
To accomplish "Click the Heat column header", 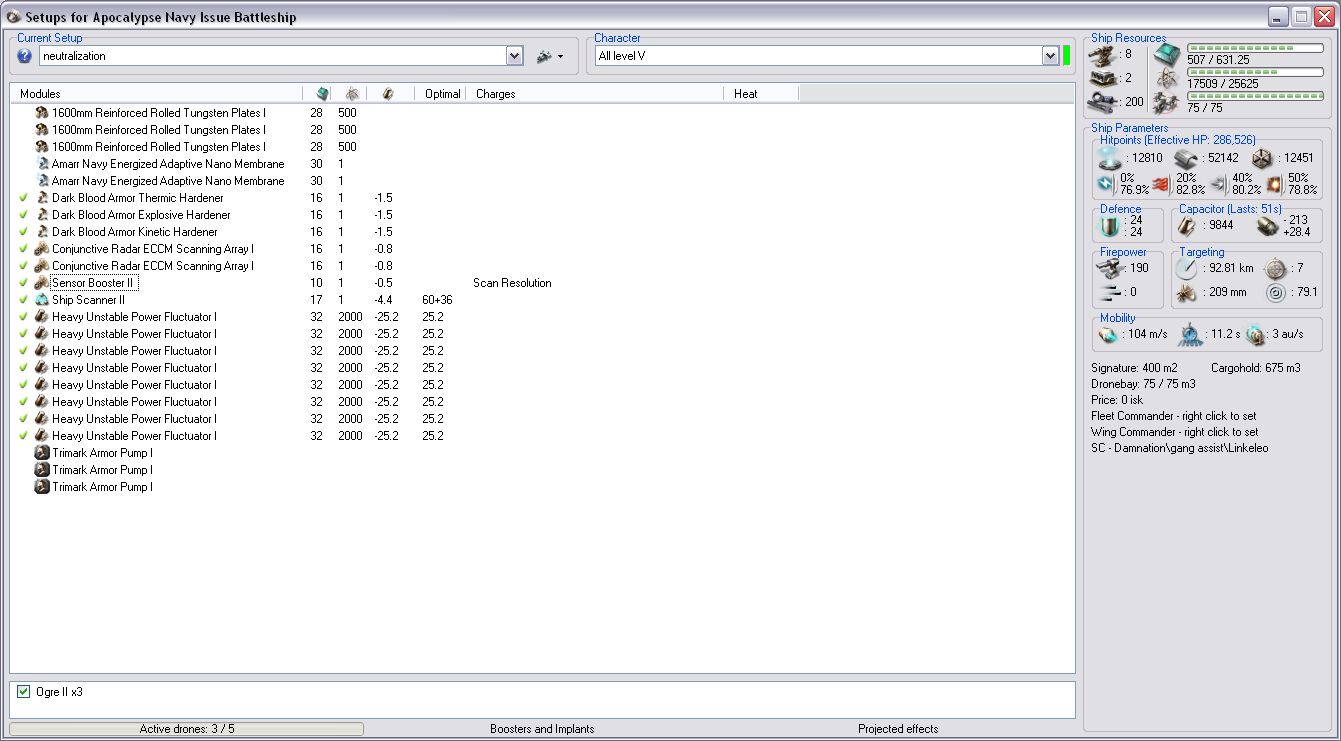I will click(x=761, y=93).
